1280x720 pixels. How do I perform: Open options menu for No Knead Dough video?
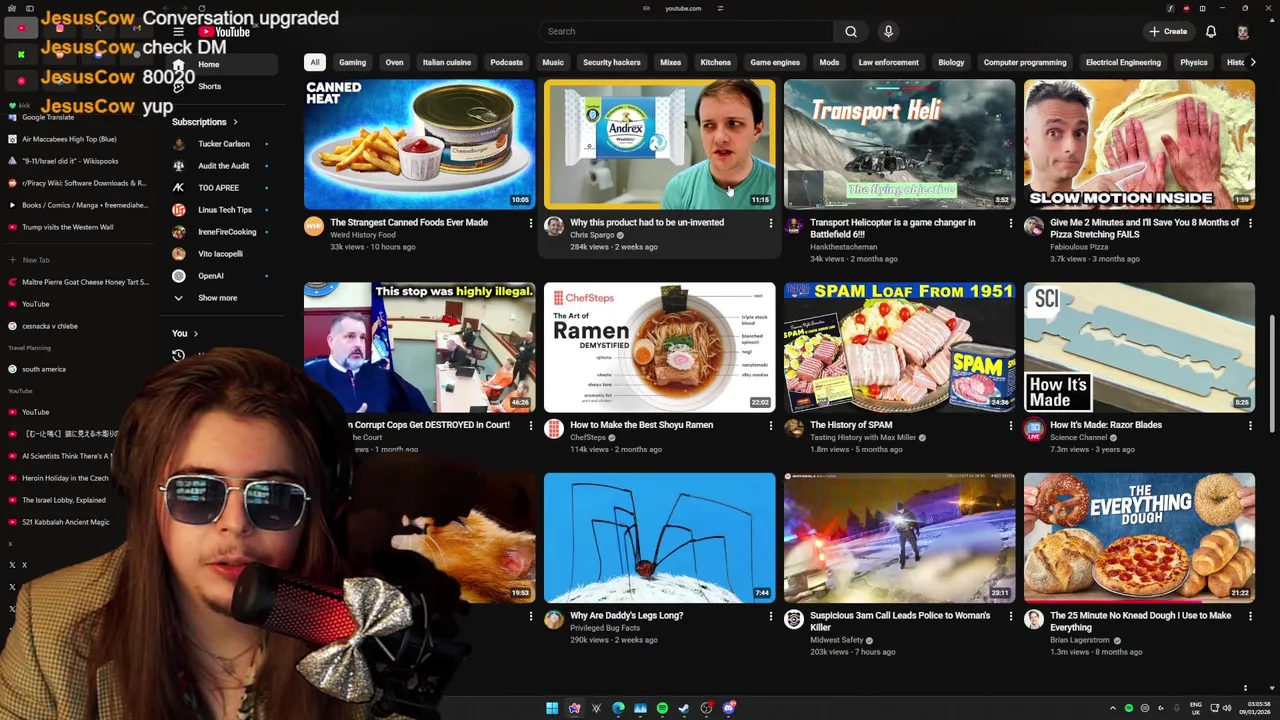coord(1251,616)
